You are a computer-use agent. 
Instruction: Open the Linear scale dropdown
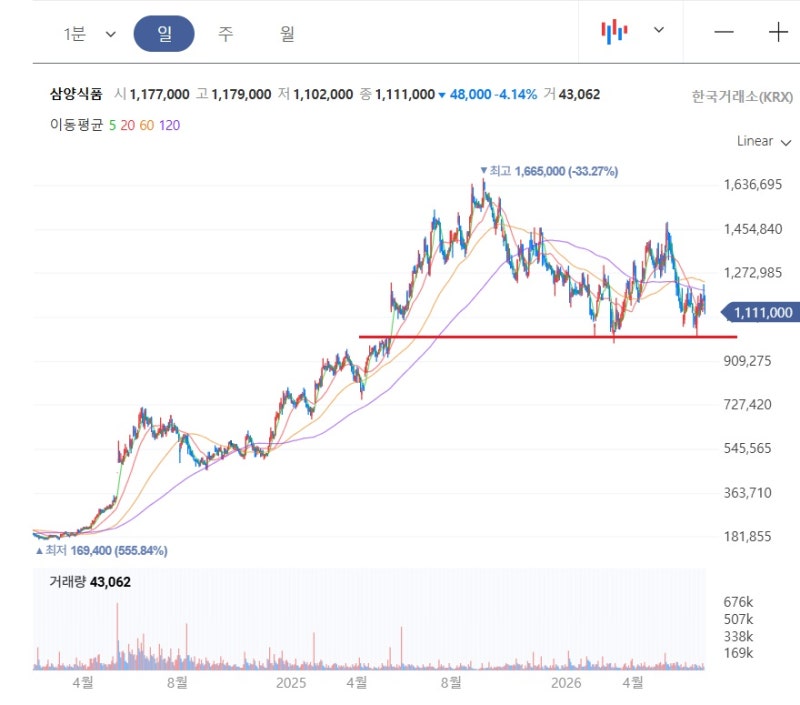coord(764,141)
